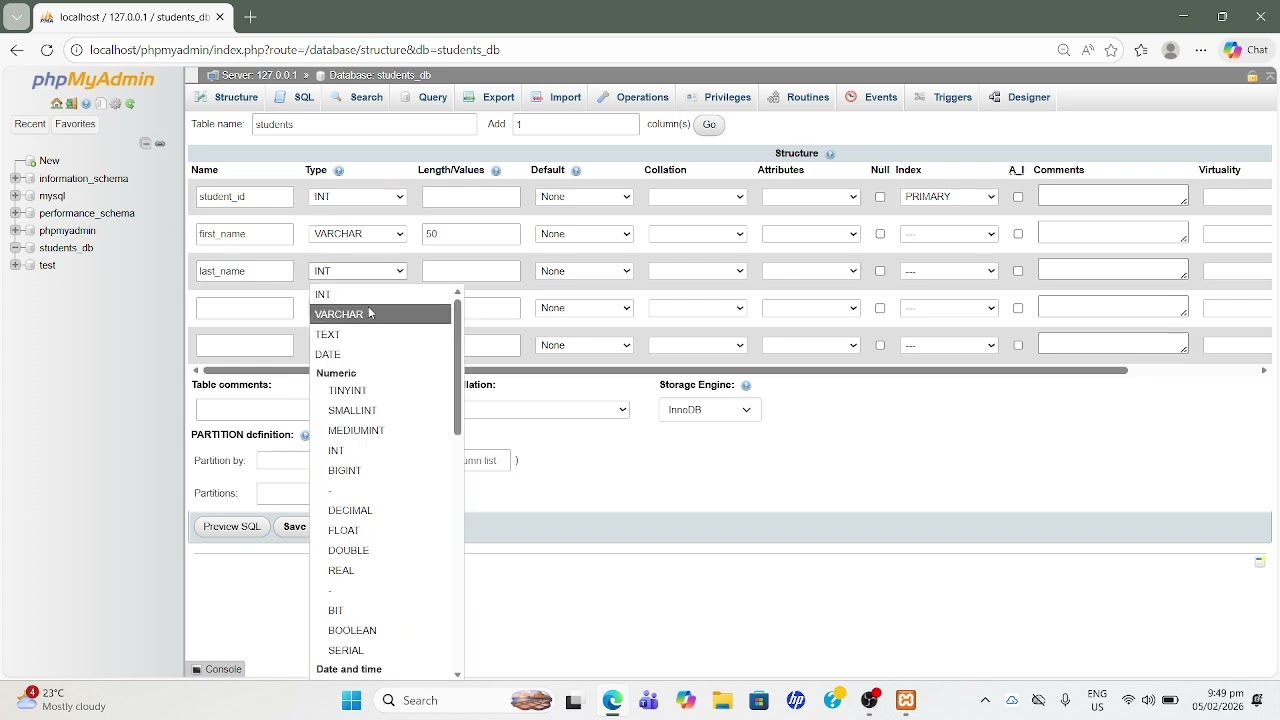Open Microsoft Store from the taskbar
The image size is (1280, 720).
(x=759, y=700)
